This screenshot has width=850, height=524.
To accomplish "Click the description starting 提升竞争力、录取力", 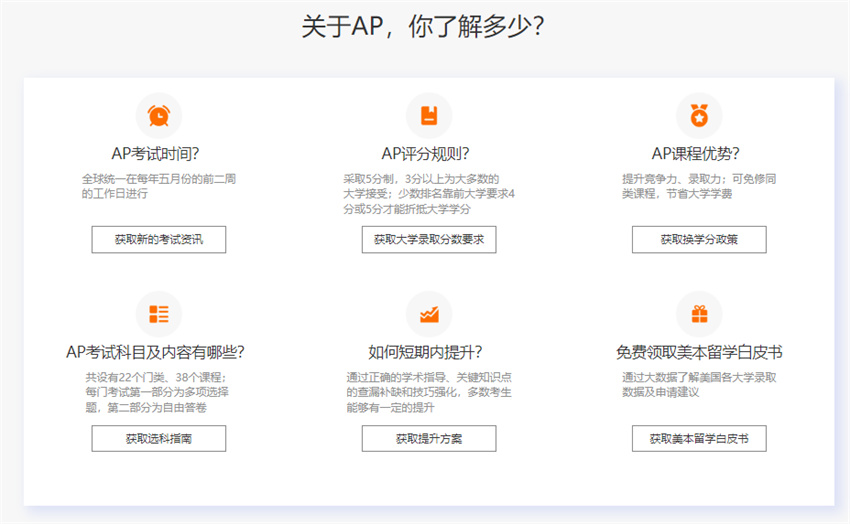I will [699, 186].
